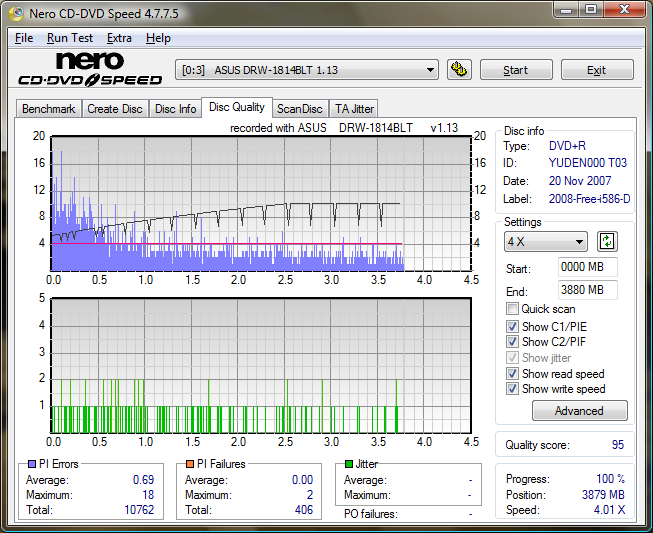This screenshot has width=653, height=533.
Task: Click the green Jitter legend square
Action: [x=348, y=464]
